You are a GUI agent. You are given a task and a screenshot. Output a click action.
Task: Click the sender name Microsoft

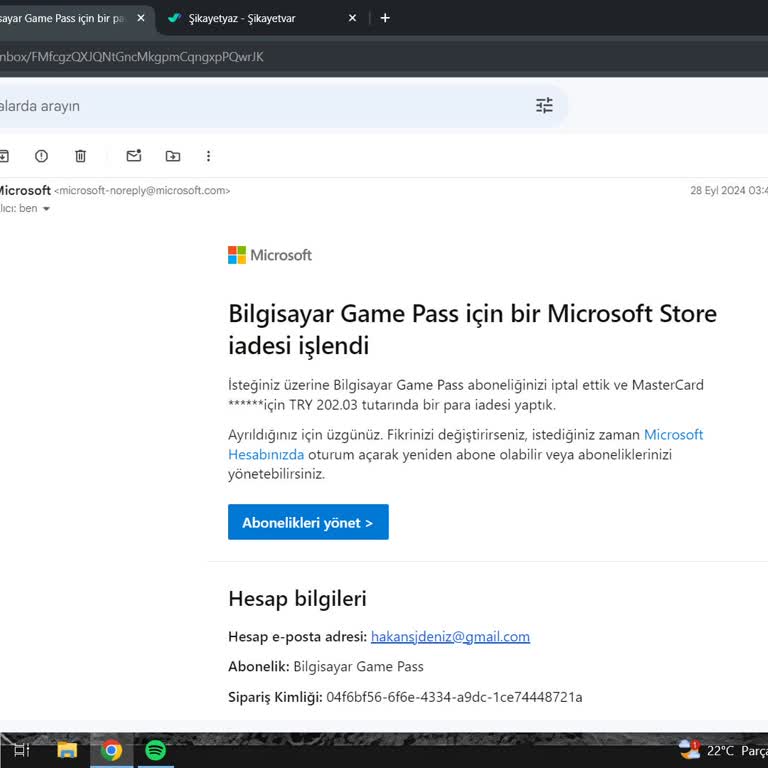pos(24,190)
